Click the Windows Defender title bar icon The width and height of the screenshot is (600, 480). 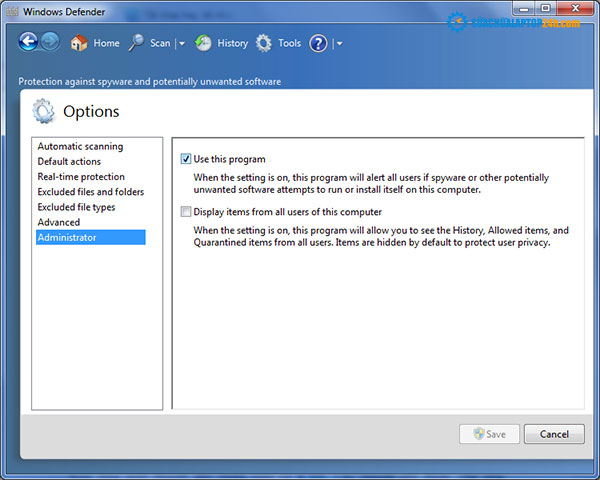[12, 11]
